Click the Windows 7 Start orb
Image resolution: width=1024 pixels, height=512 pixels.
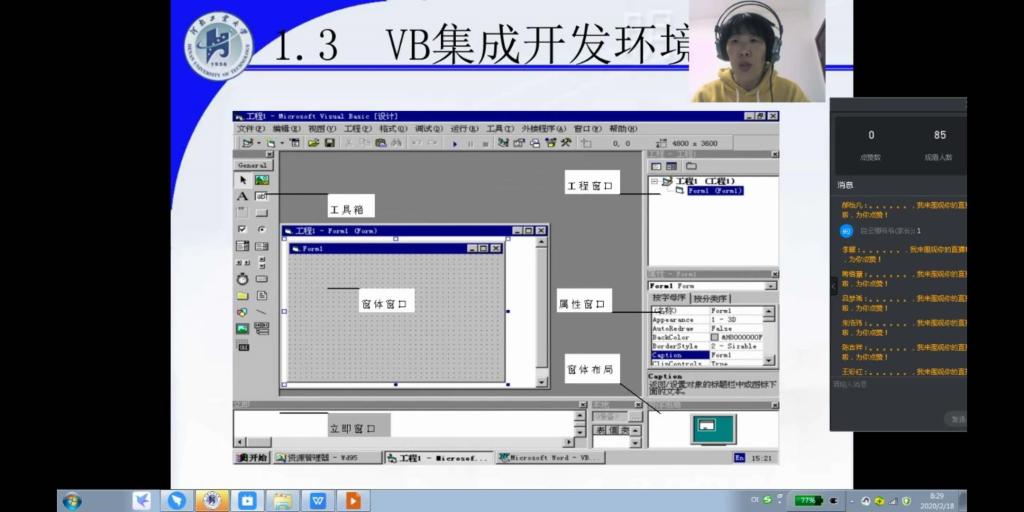[72, 501]
